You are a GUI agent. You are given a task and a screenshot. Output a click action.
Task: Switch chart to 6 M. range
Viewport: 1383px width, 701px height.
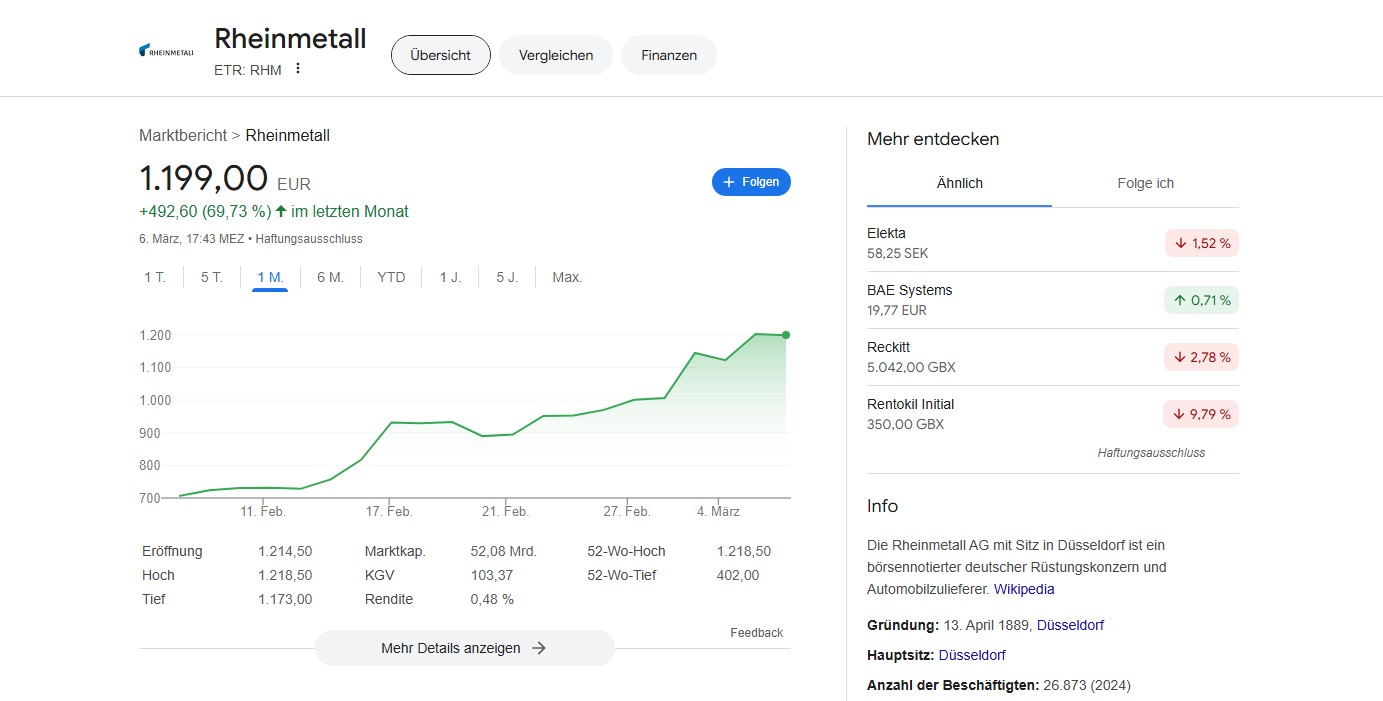(x=330, y=277)
